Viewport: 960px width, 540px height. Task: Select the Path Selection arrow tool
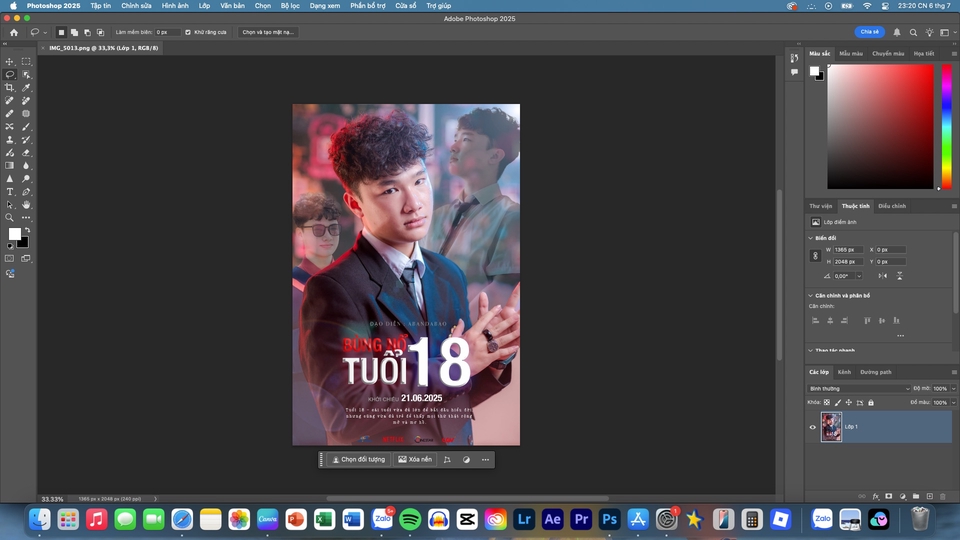click(10, 205)
